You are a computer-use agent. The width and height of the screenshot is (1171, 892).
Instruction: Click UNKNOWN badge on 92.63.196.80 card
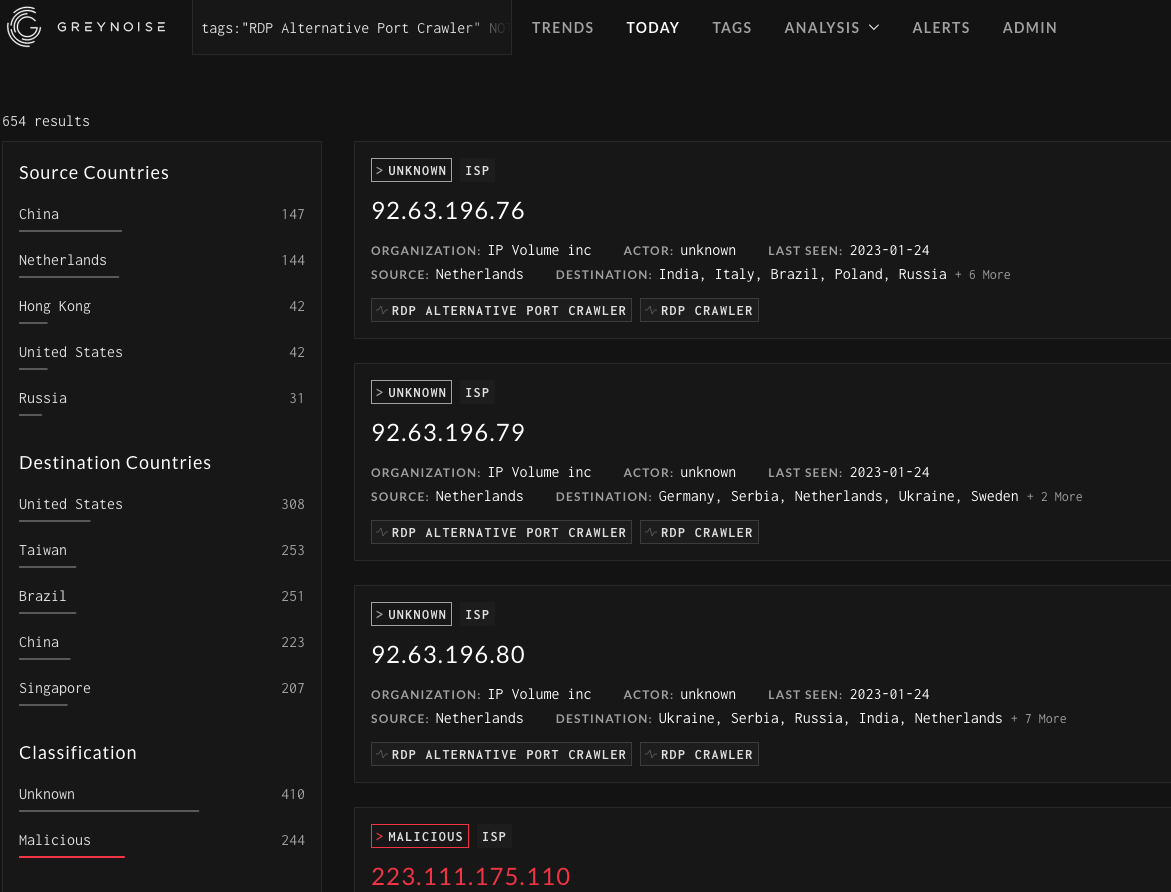(411, 614)
